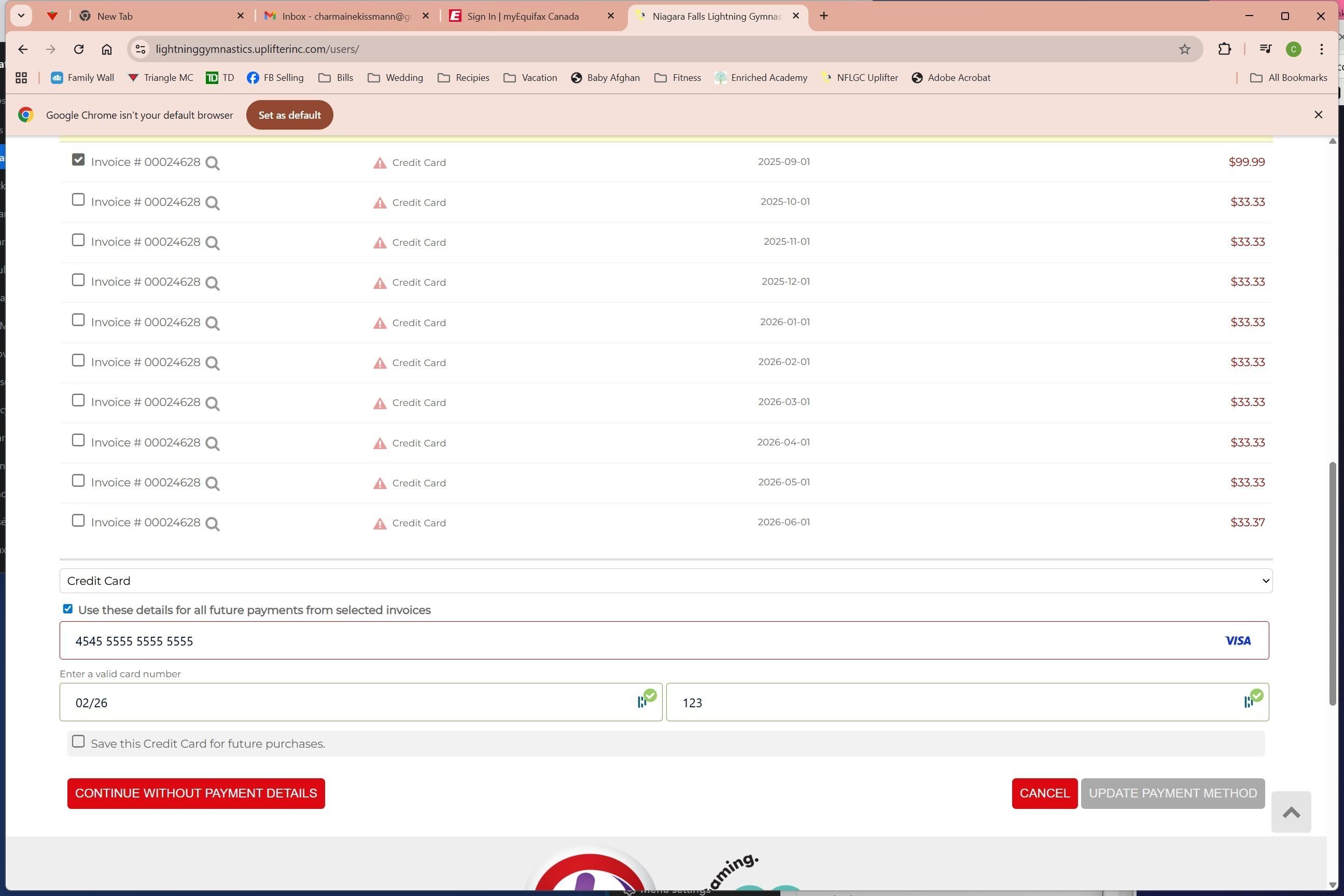Open the Credit Card payment method dropdown

click(665, 581)
